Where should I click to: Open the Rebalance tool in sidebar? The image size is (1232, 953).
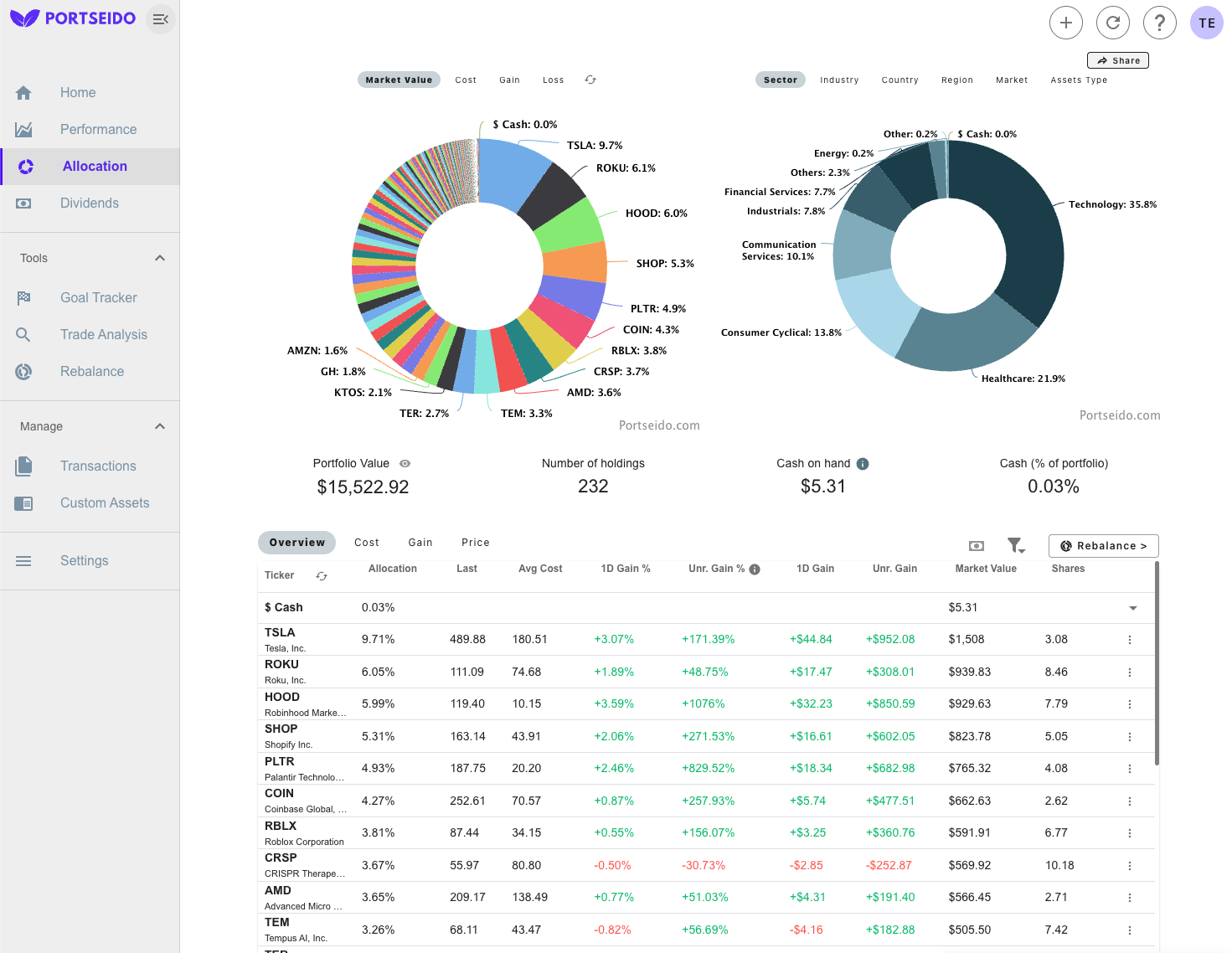(92, 371)
